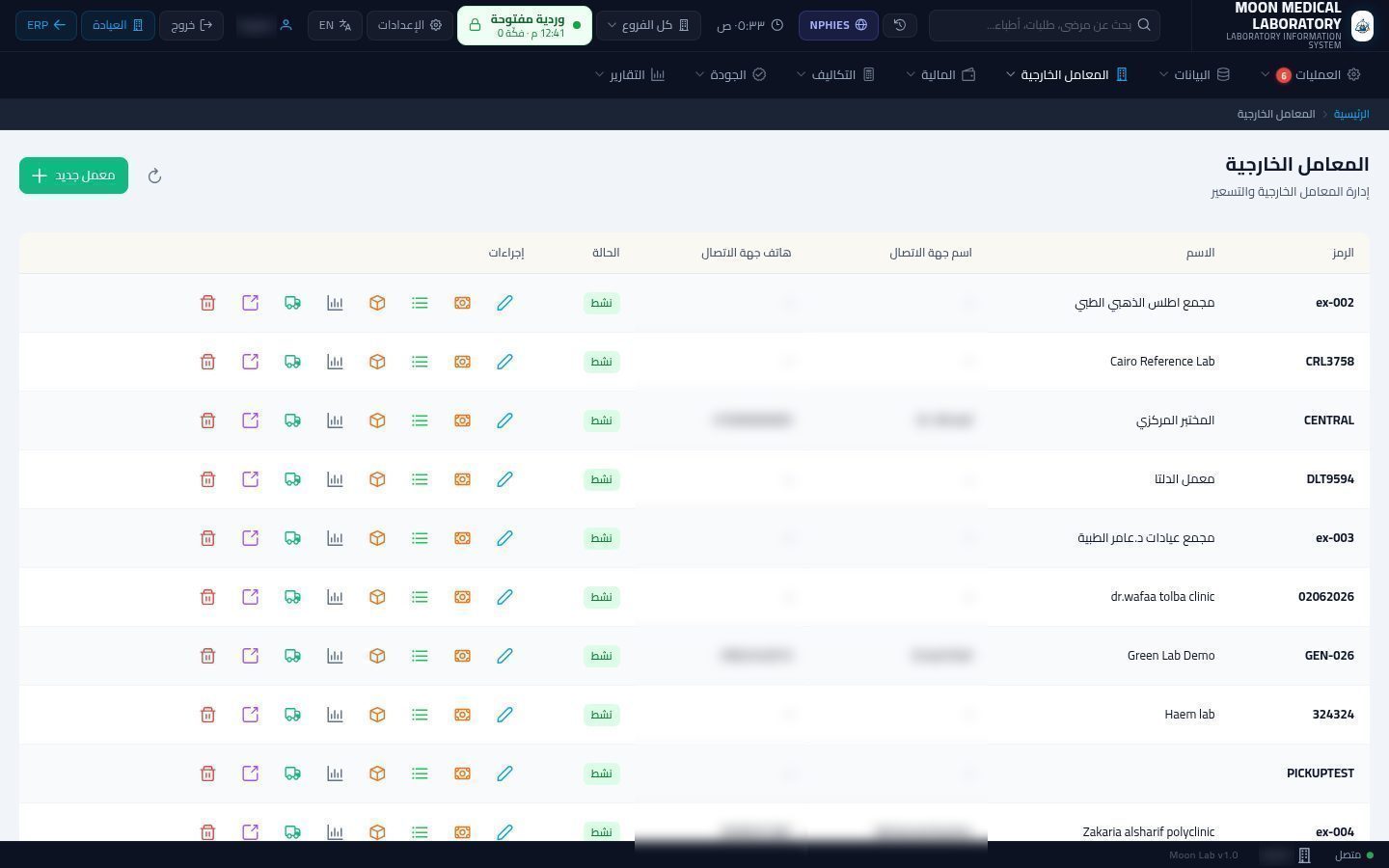This screenshot has height=868, width=1389.
Task: Toggle the open shift status indicator
Action: coord(525,25)
